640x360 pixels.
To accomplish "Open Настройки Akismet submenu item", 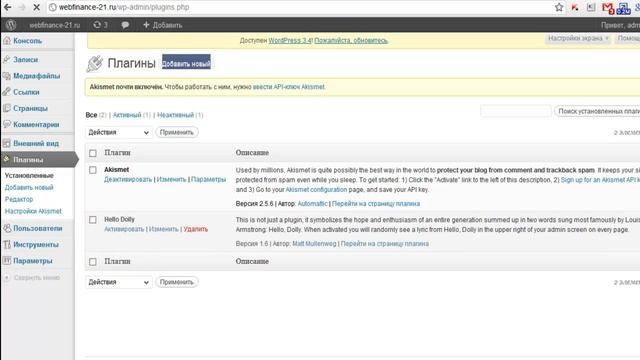I will [x=33, y=211].
